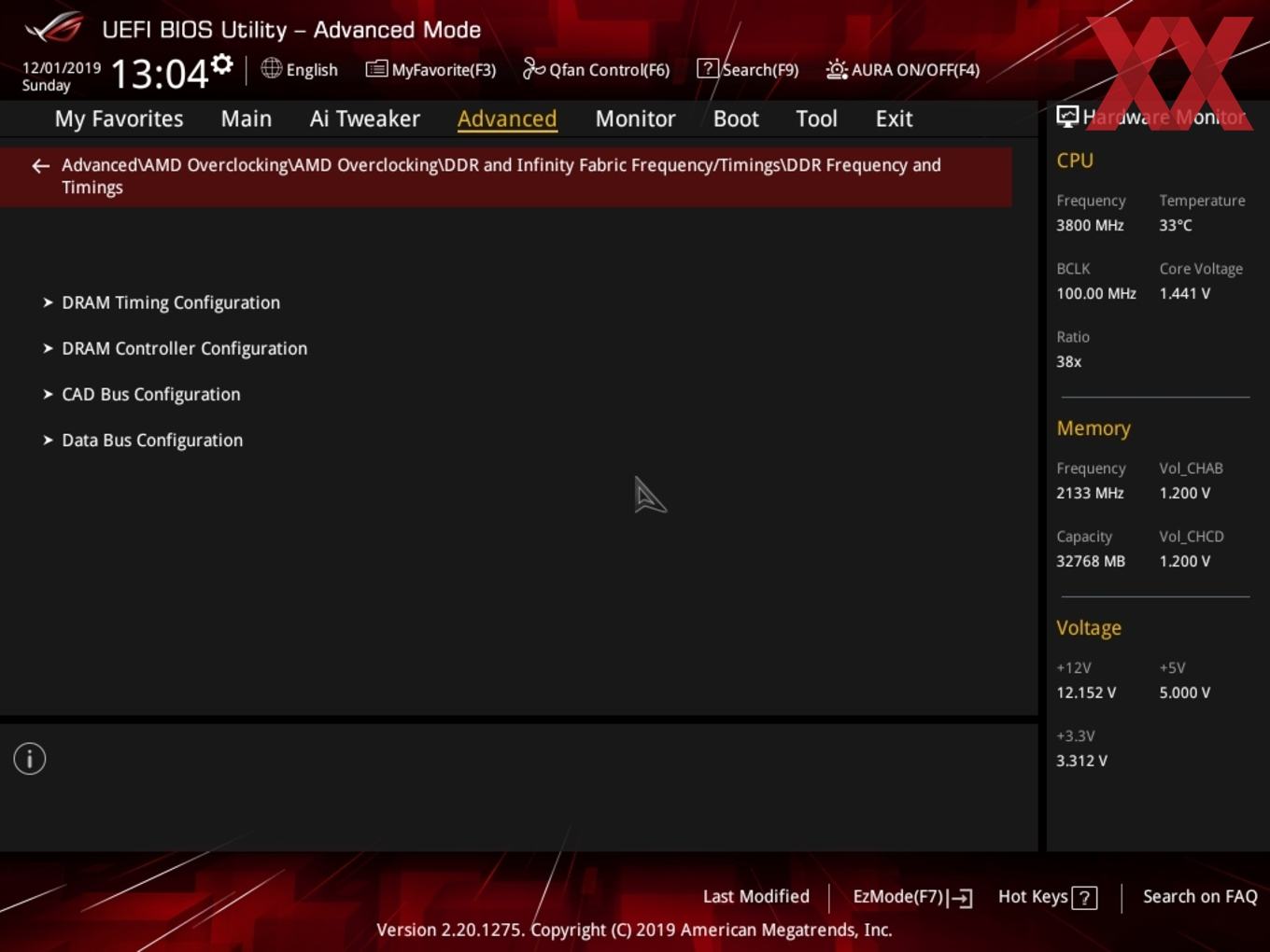This screenshot has width=1270, height=952.
Task: Open the clock settings gear icon
Action: point(222,63)
